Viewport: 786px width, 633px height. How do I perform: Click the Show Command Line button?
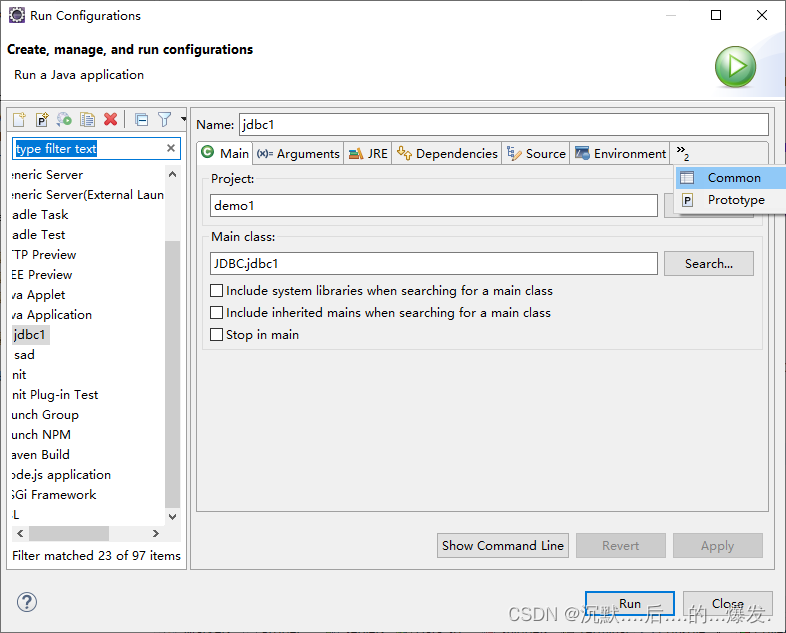(x=503, y=545)
